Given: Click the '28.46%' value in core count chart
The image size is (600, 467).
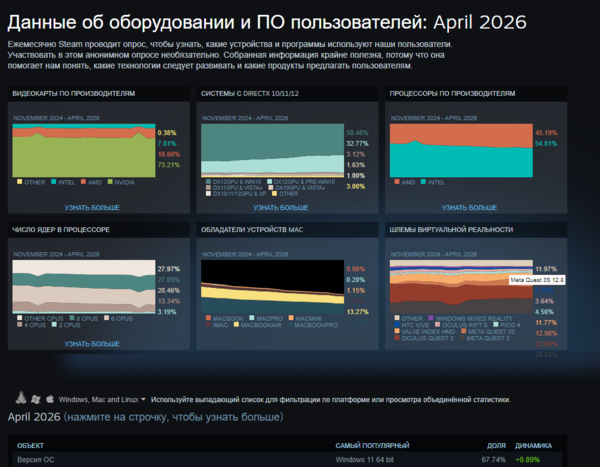Looking at the screenshot, I should point(168,291).
